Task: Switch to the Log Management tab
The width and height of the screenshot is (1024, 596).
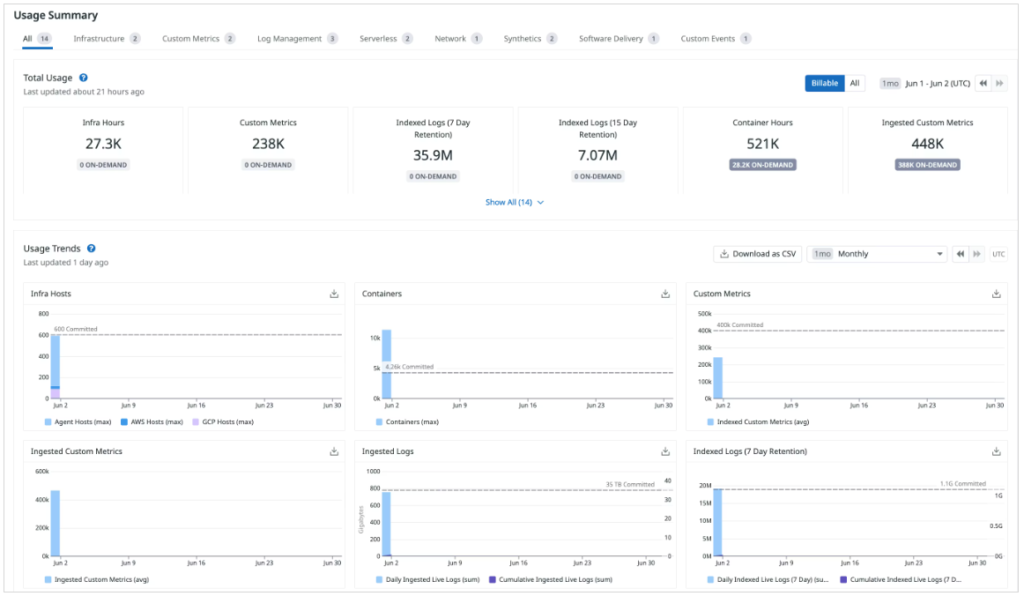Action: click(x=297, y=39)
